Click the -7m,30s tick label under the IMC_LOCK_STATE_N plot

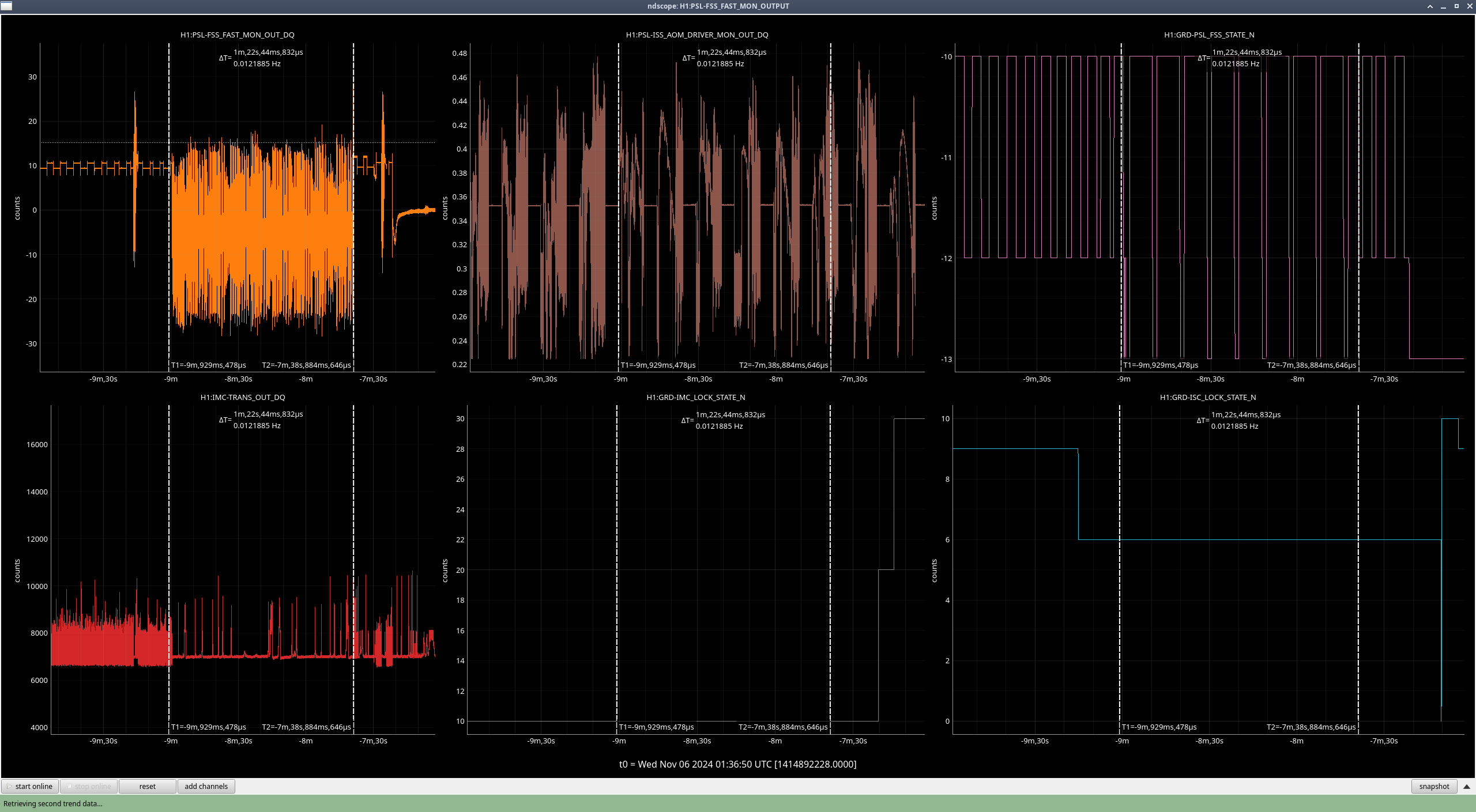pos(853,741)
